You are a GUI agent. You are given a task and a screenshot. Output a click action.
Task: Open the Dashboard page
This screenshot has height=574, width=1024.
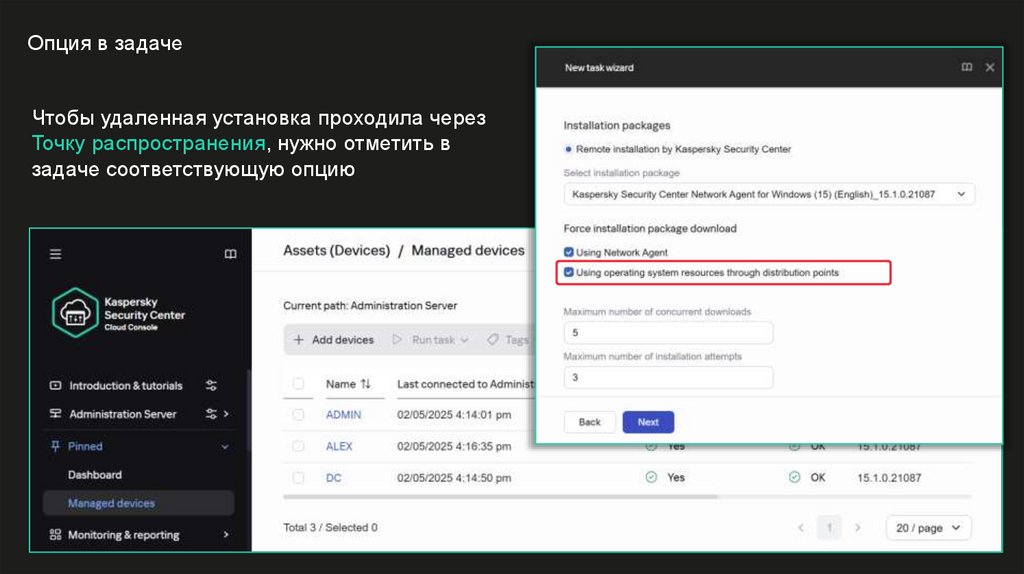(x=95, y=475)
